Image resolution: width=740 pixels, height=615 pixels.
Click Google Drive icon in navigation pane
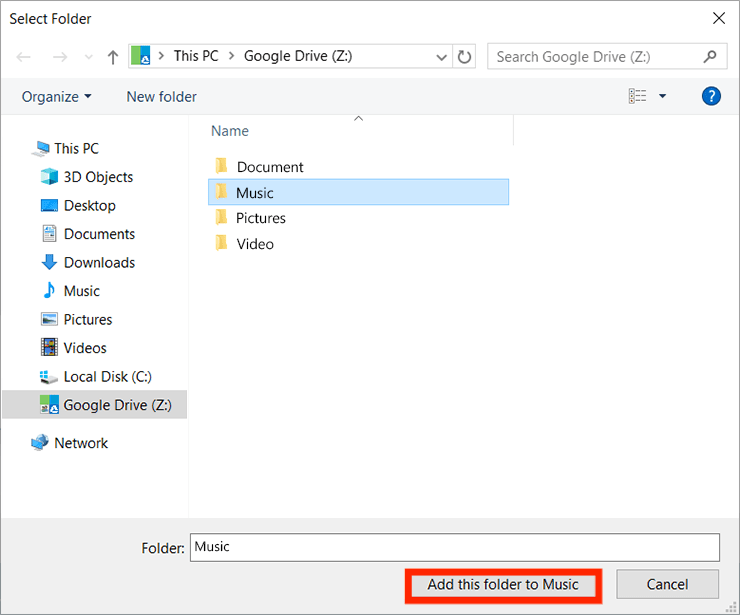click(50, 404)
